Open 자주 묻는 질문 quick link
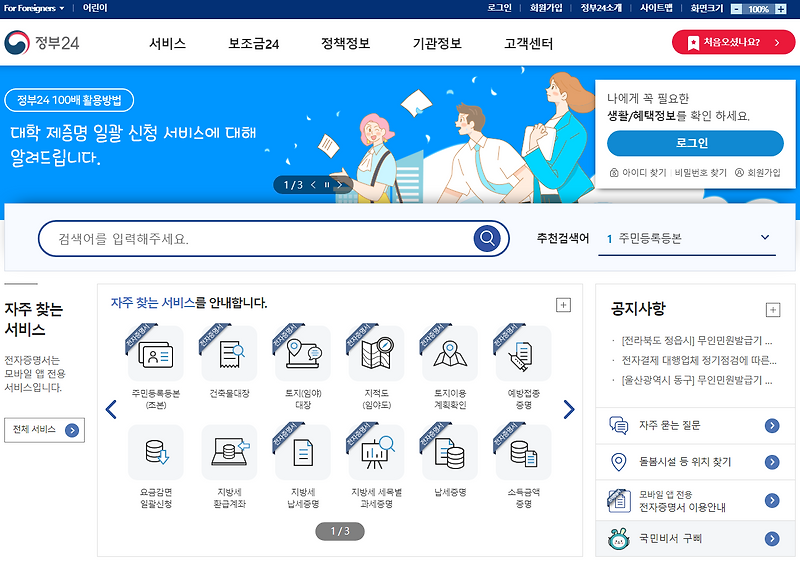 point(695,425)
